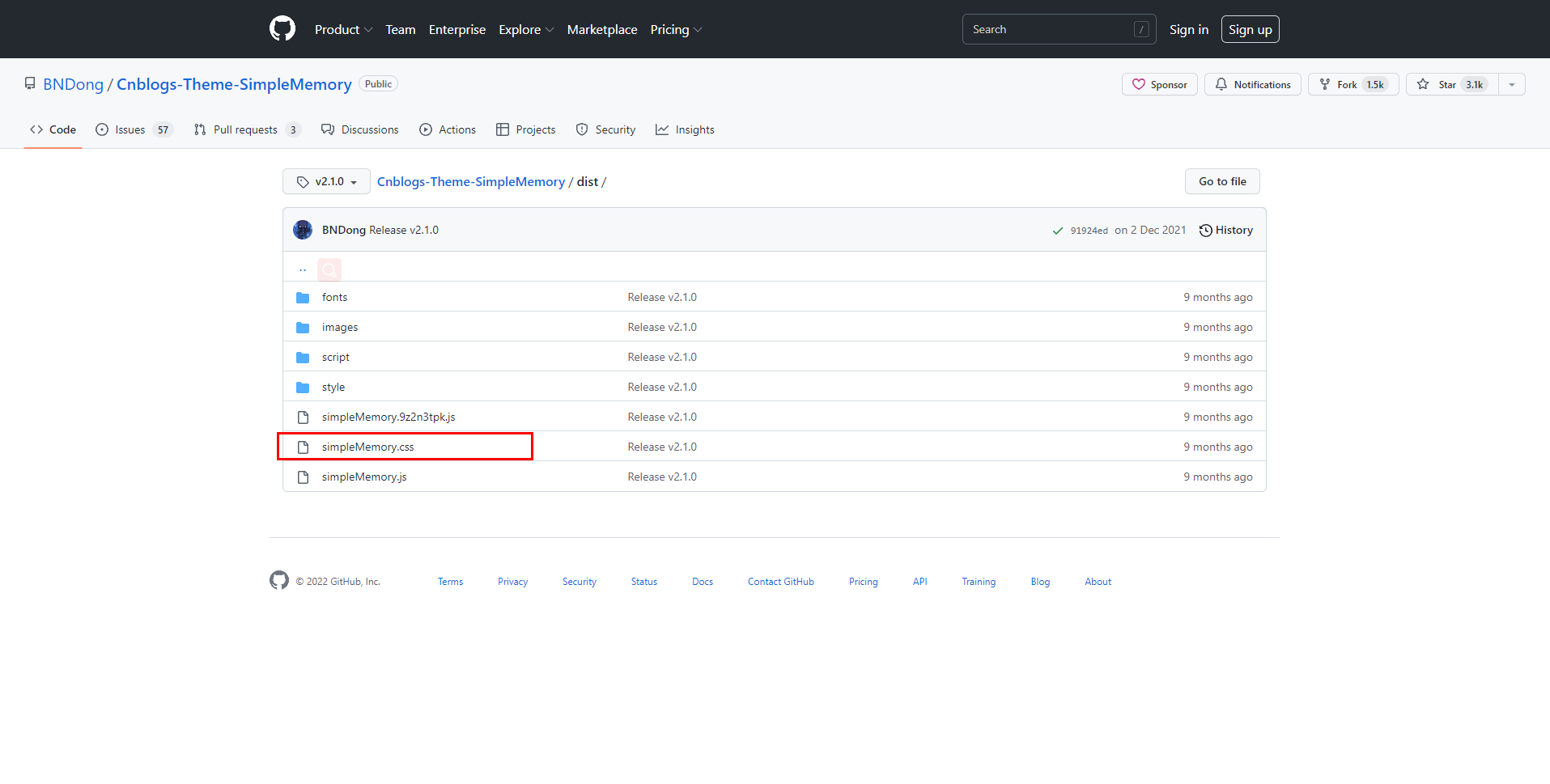Click the Star count 3.1k
This screenshot has width=1550, height=784.
pos(1475,84)
